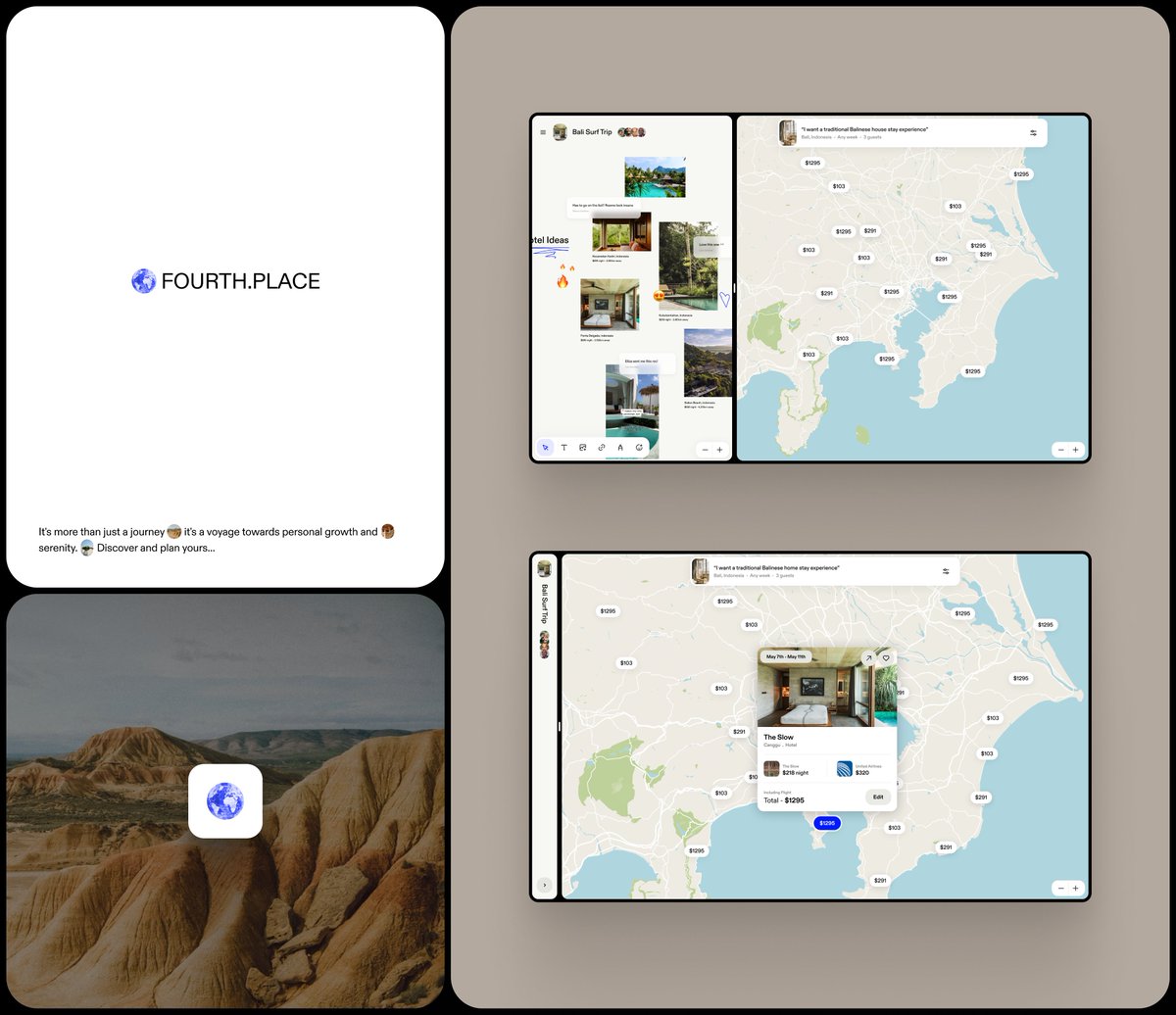Click the horizontal 'Bali Surf Trip' board title

pos(592,132)
